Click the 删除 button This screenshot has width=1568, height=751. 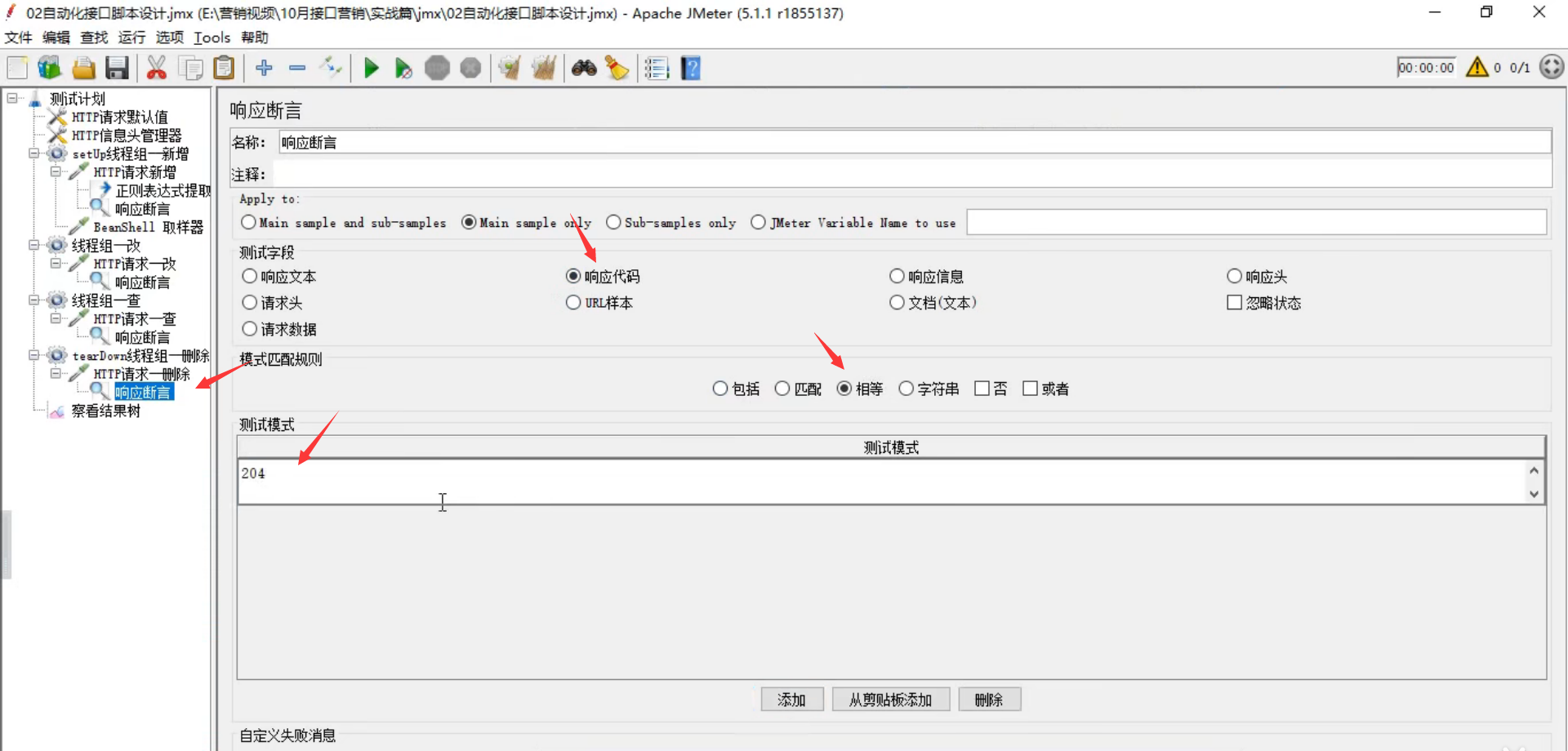coord(989,700)
